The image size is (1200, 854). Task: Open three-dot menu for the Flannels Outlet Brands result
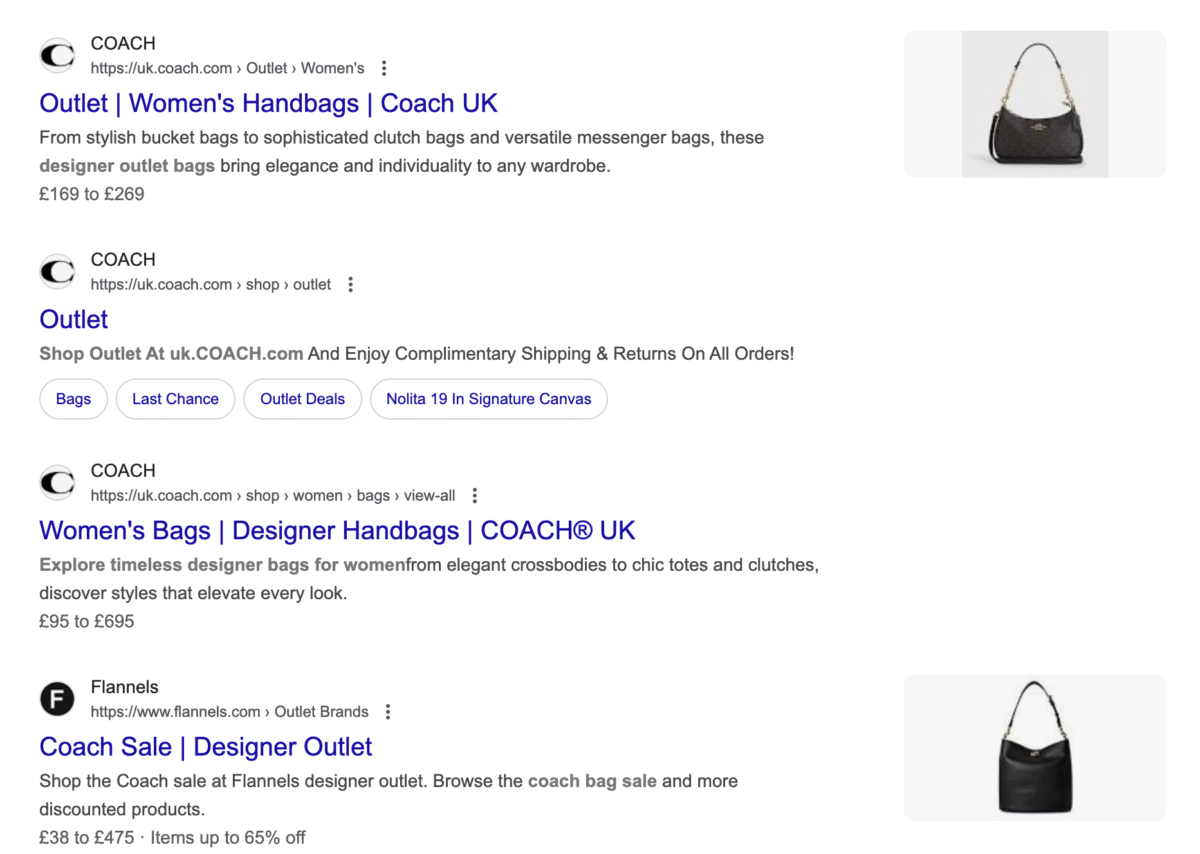coord(388,712)
